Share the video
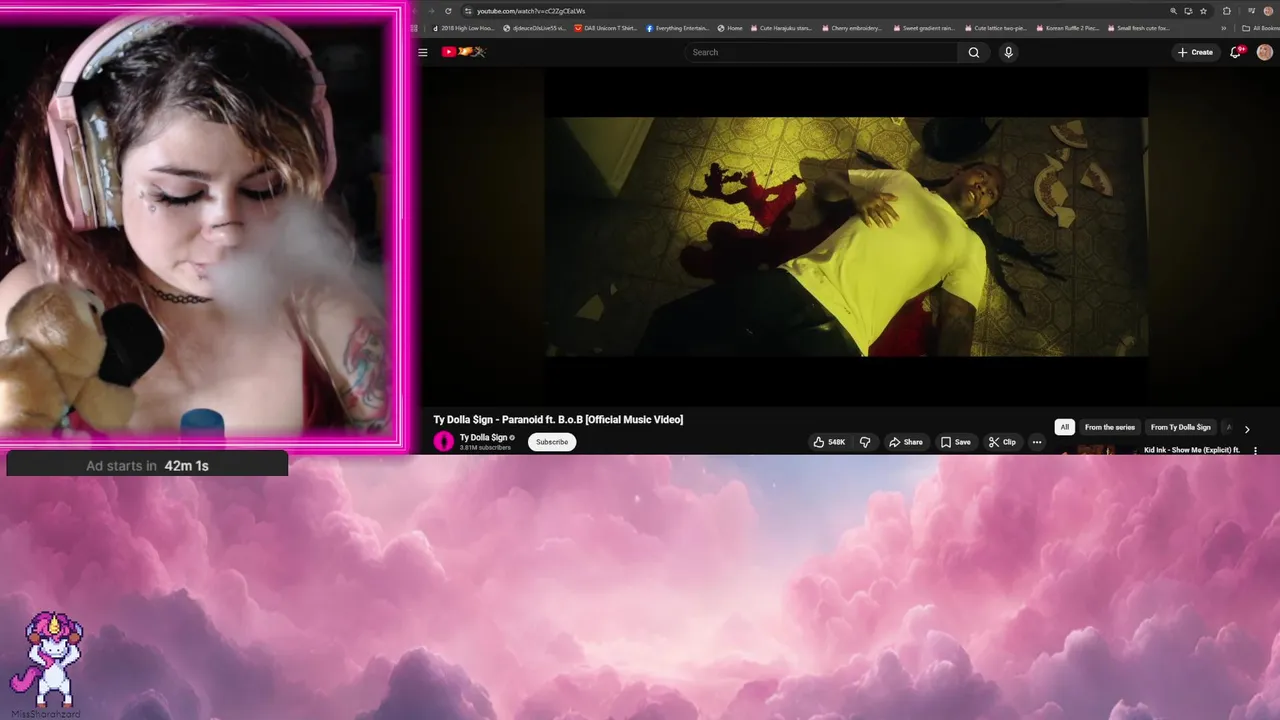Screen dimensions: 1280x720 point(906,442)
